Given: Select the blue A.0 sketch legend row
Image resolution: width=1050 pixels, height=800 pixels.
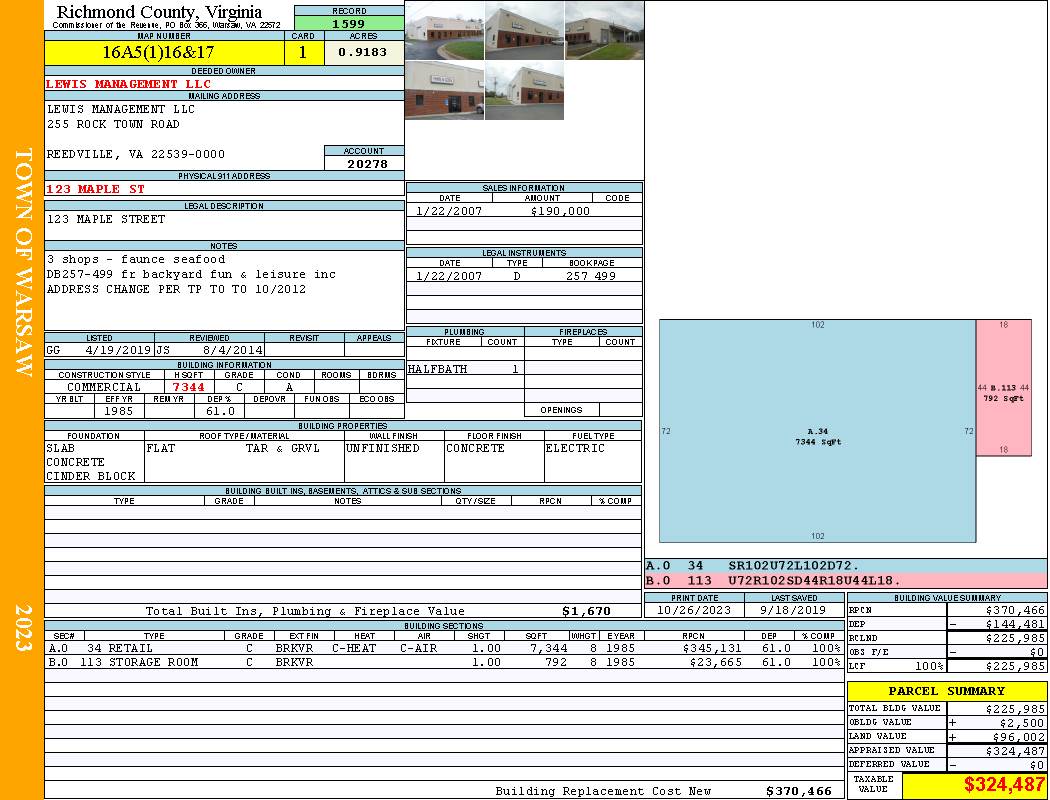Looking at the screenshot, I should pyautogui.click(x=845, y=566).
